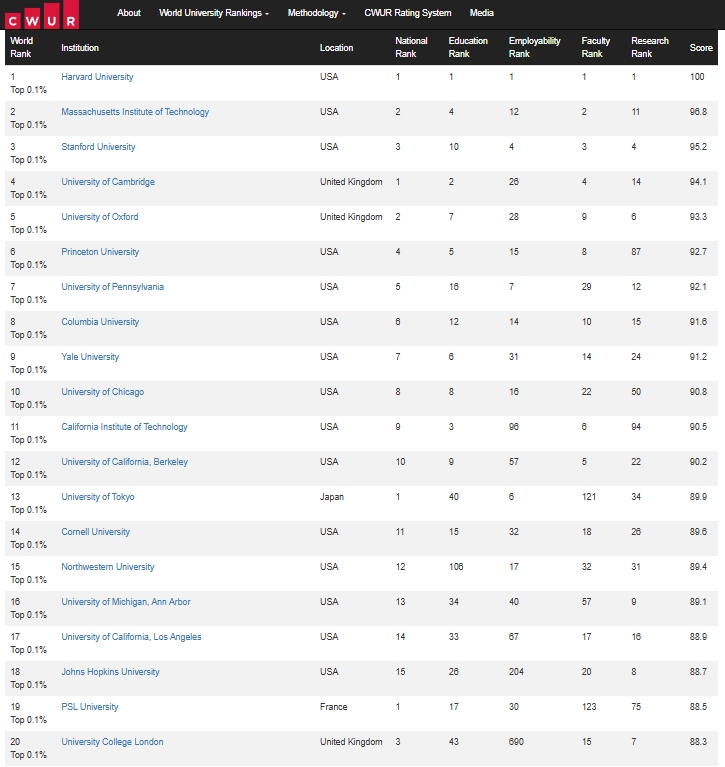Expand the Methodology dropdown

pos(317,13)
